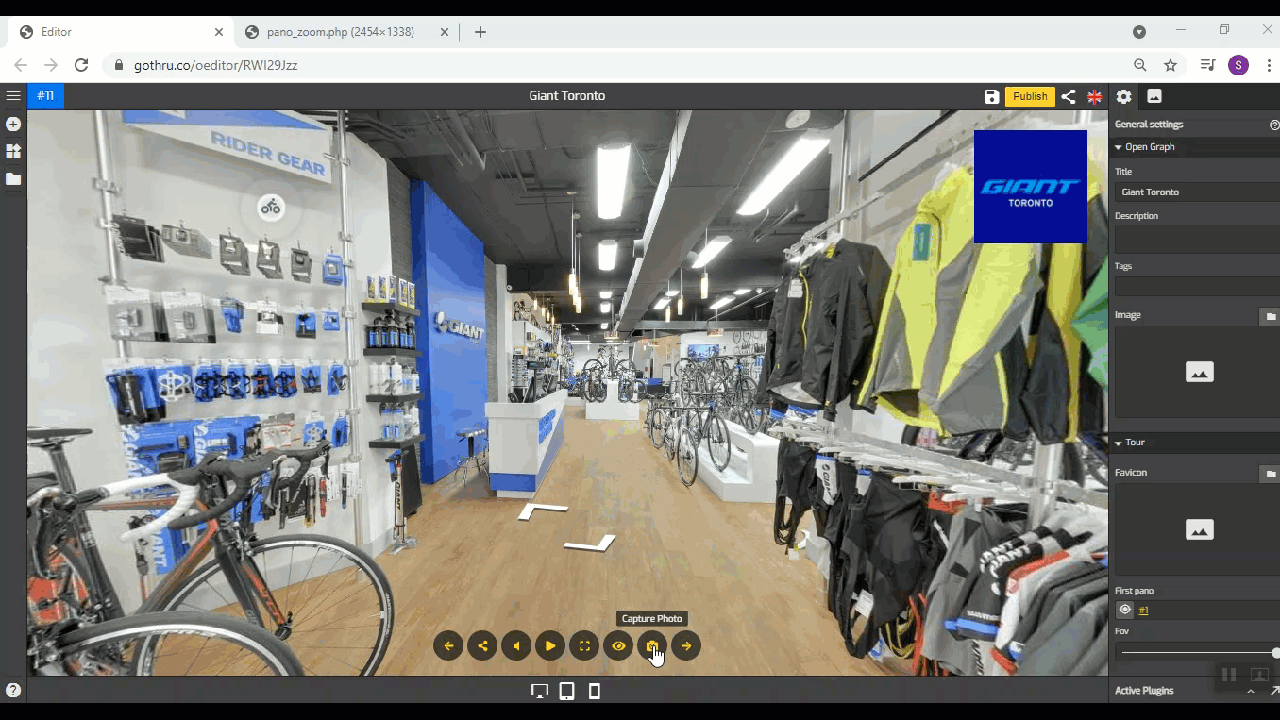
Task: Toggle the eye visibility button in viewer
Action: click(x=619, y=646)
